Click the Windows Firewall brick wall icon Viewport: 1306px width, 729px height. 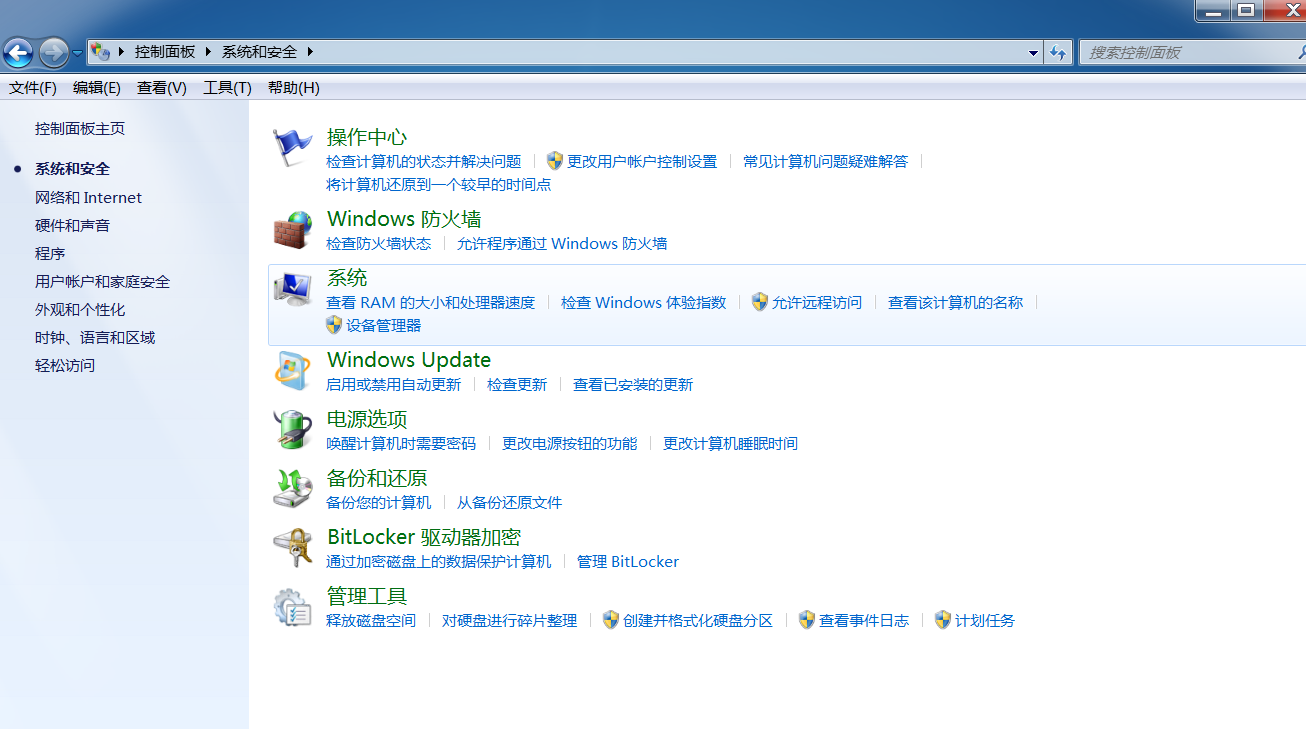pos(293,229)
